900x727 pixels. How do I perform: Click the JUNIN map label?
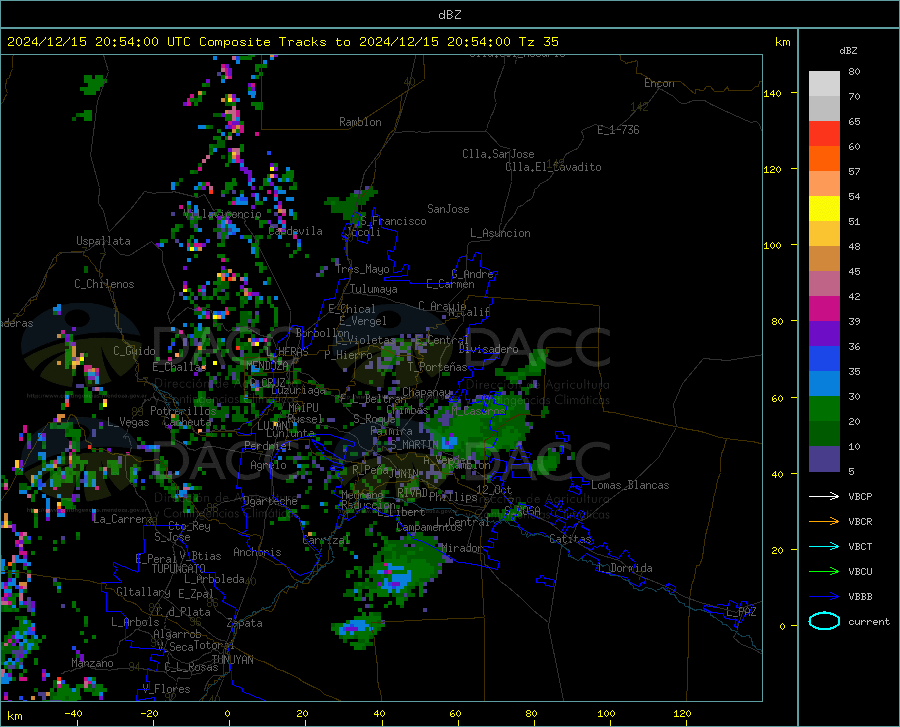pyautogui.click(x=404, y=473)
